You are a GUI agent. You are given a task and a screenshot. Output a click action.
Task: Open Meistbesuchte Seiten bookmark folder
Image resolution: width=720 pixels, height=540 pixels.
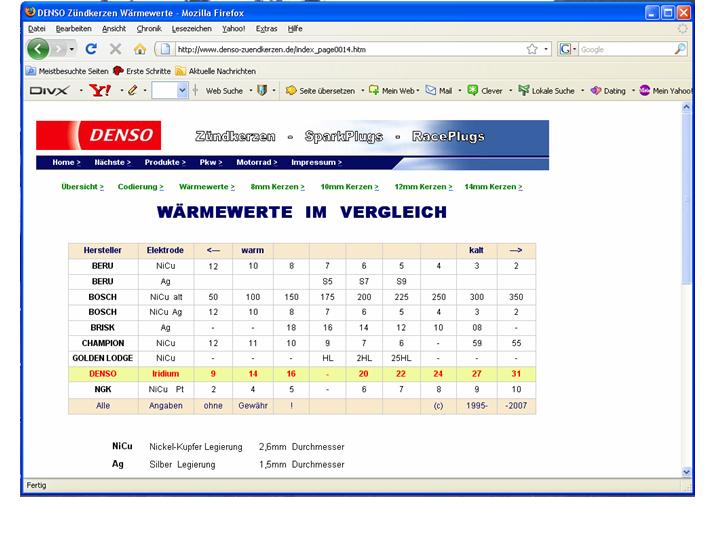click(x=67, y=71)
